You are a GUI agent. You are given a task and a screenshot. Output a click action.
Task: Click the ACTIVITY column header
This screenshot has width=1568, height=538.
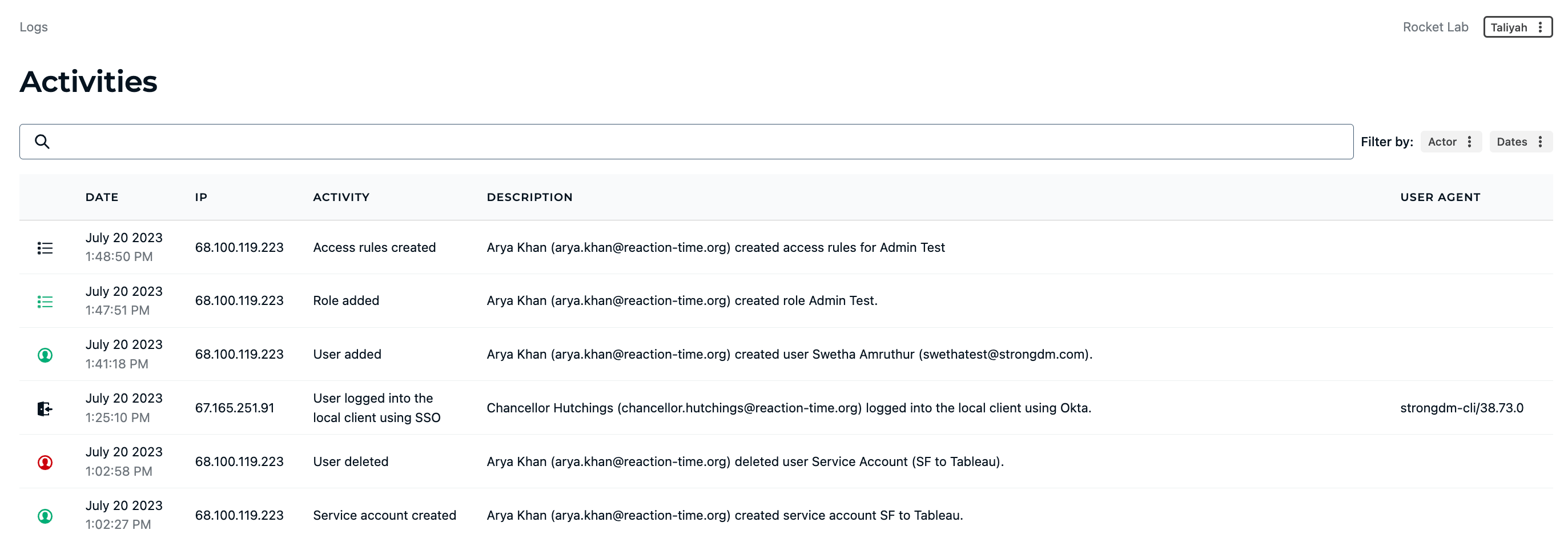341,197
